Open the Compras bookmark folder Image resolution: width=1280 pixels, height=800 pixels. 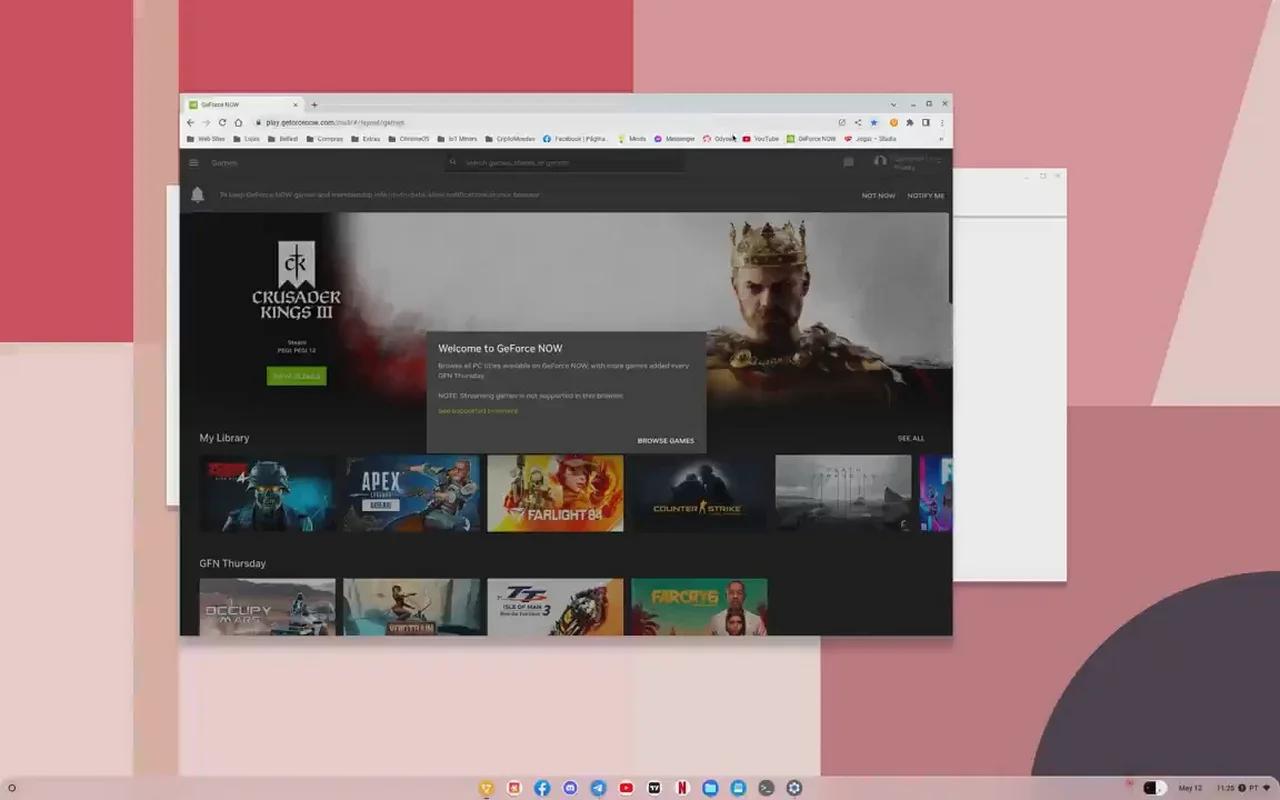click(x=325, y=139)
